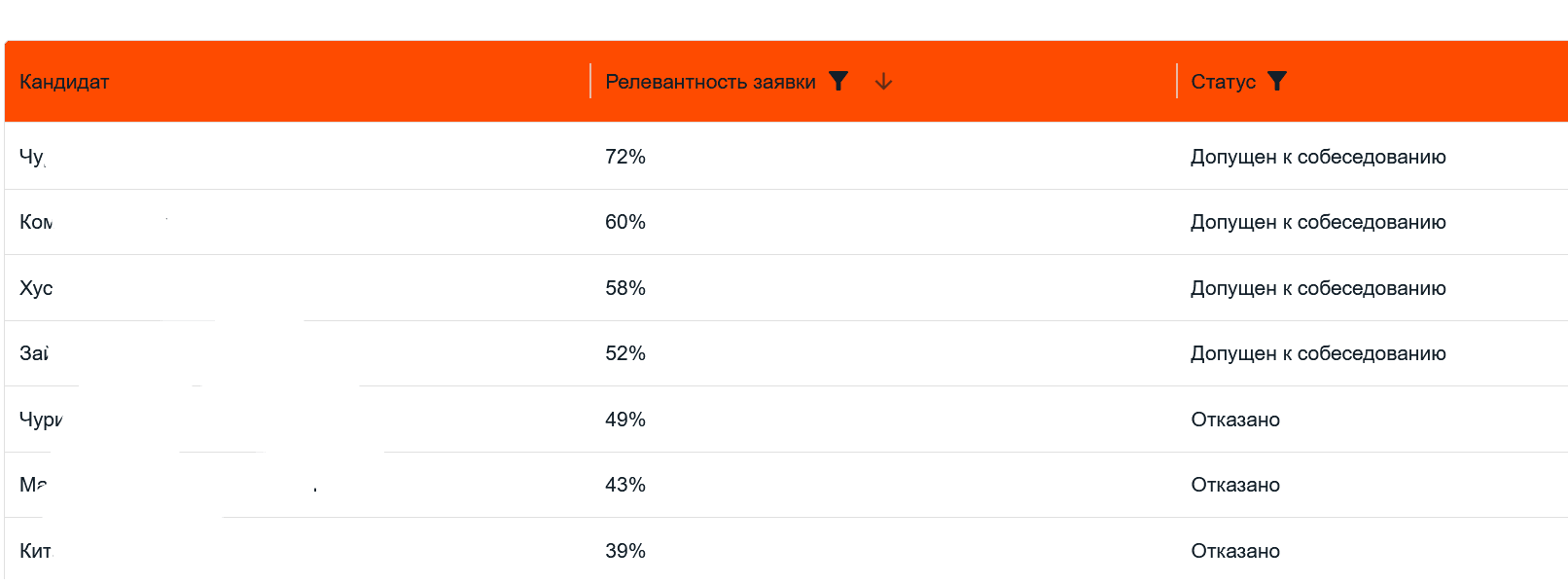The width and height of the screenshot is (1568, 585).
Task: Click the 52% relevance cell
Action: pyautogui.click(x=625, y=353)
